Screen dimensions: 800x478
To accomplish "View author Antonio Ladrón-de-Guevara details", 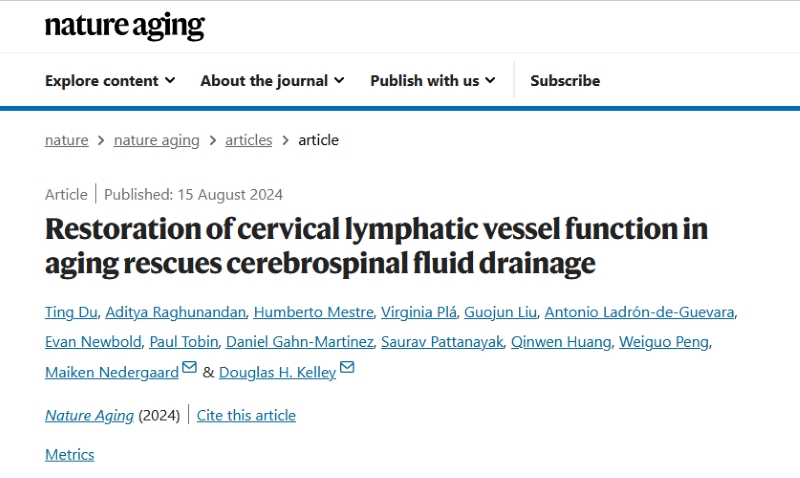I will pos(640,312).
